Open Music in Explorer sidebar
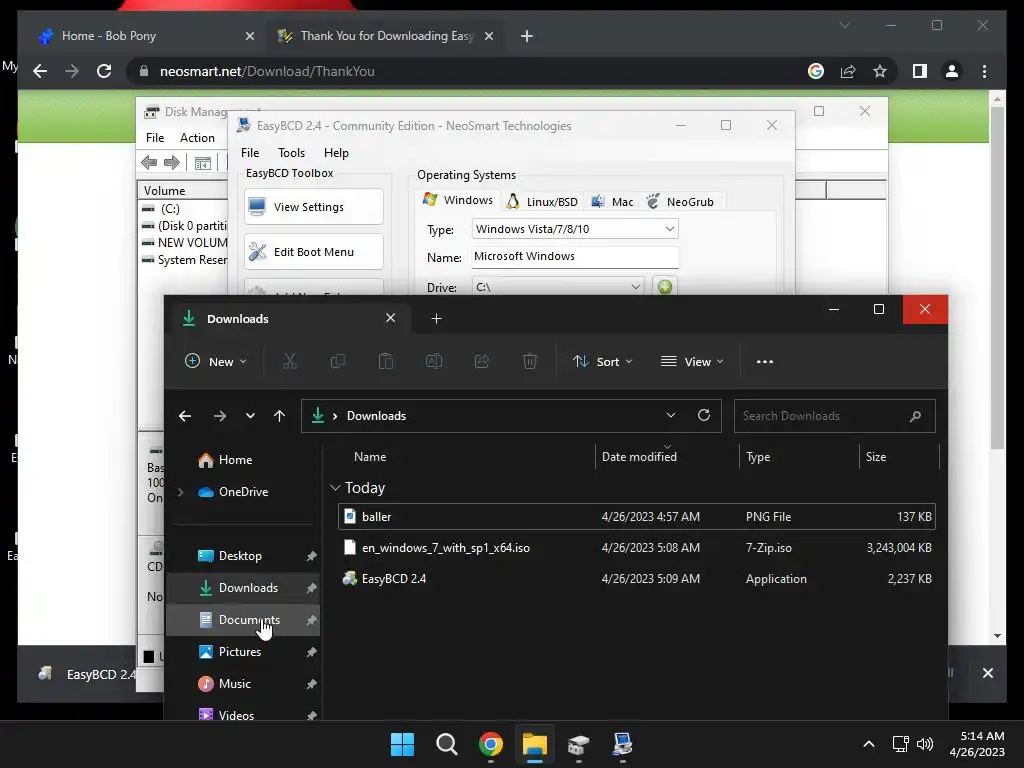1024x768 pixels. pos(243,684)
